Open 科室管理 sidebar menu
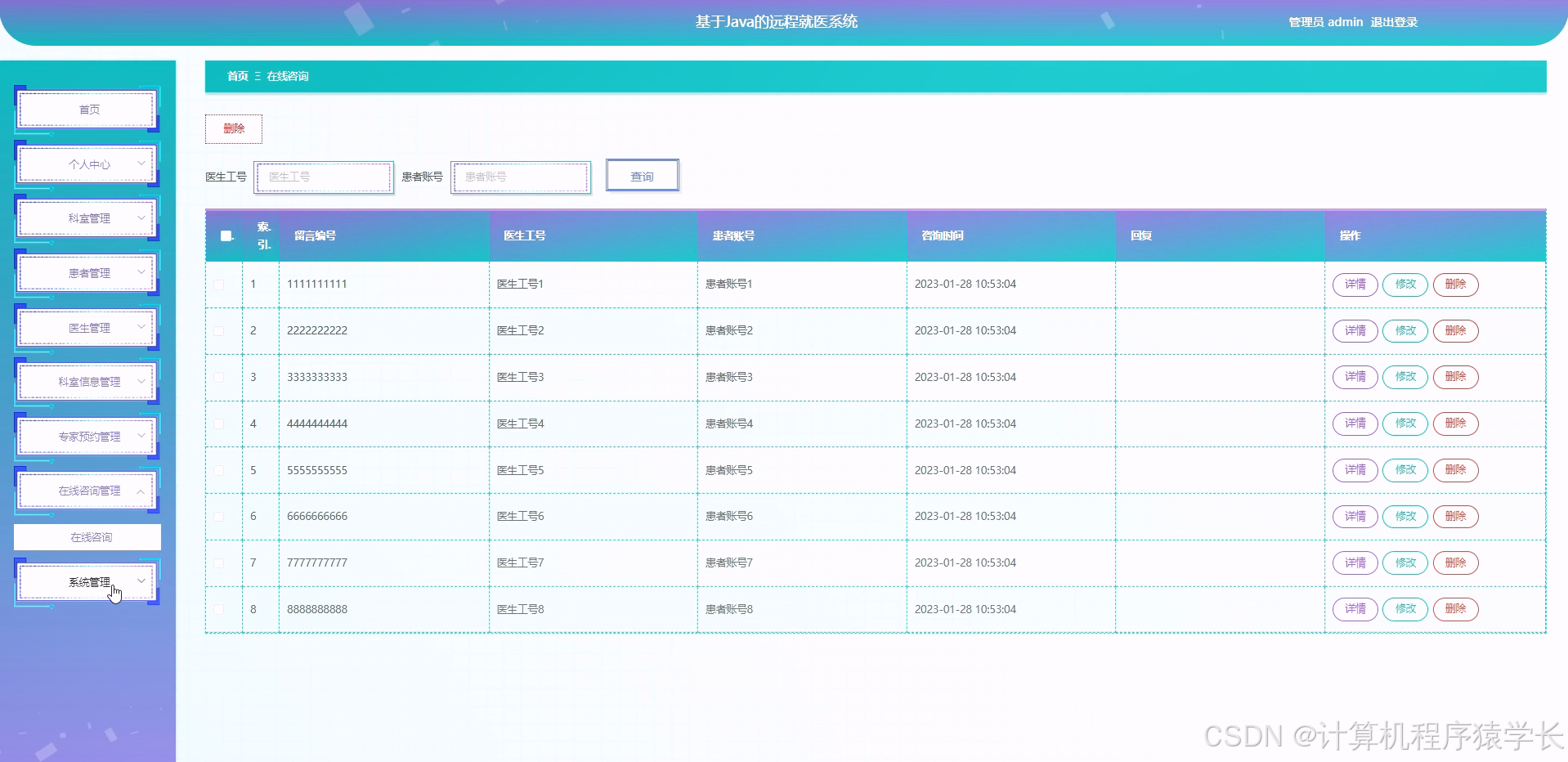The height and width of the screenshot is (762, 1568). [87, 218]
